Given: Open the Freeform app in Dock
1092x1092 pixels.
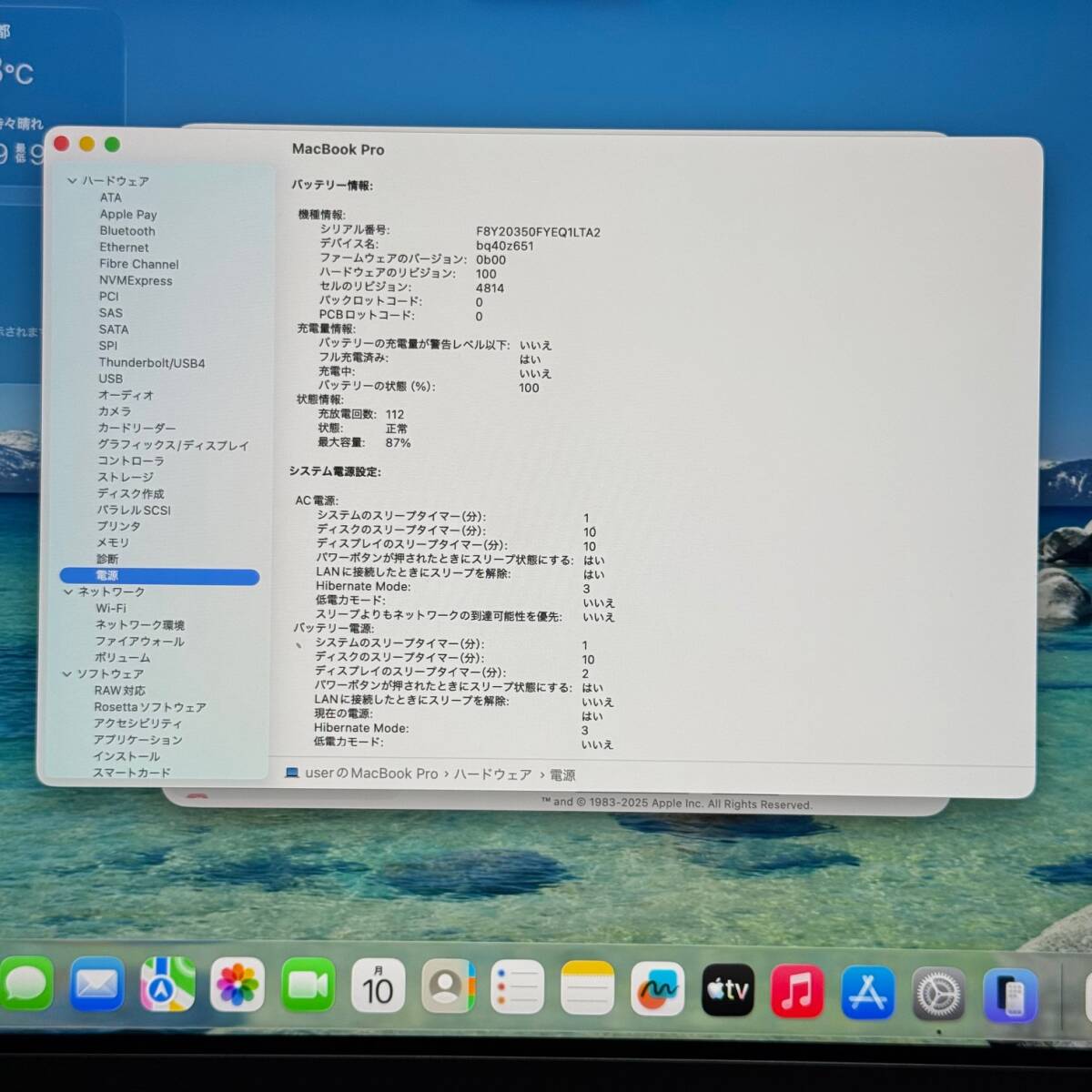Looking at the screenshot, I should point(657,988).
